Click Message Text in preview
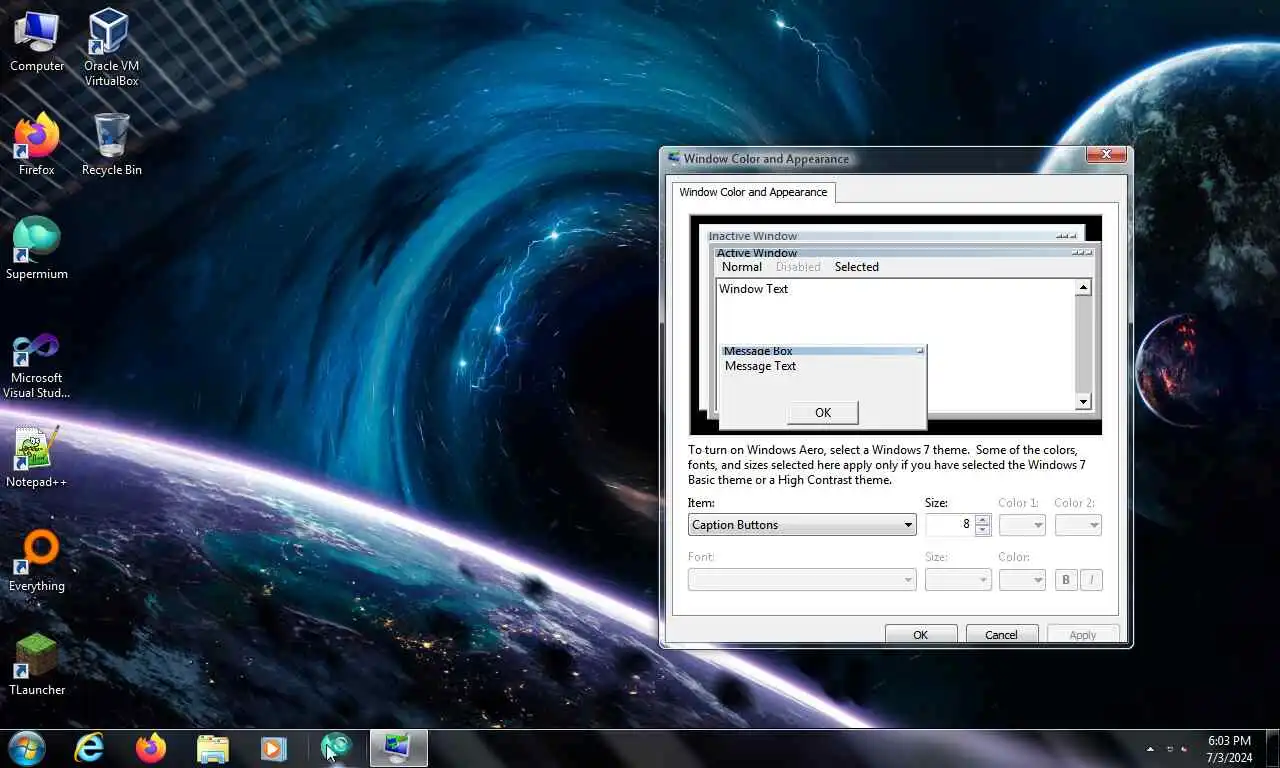The height and width of the screenshot is (768, 1280). [761, 366]
